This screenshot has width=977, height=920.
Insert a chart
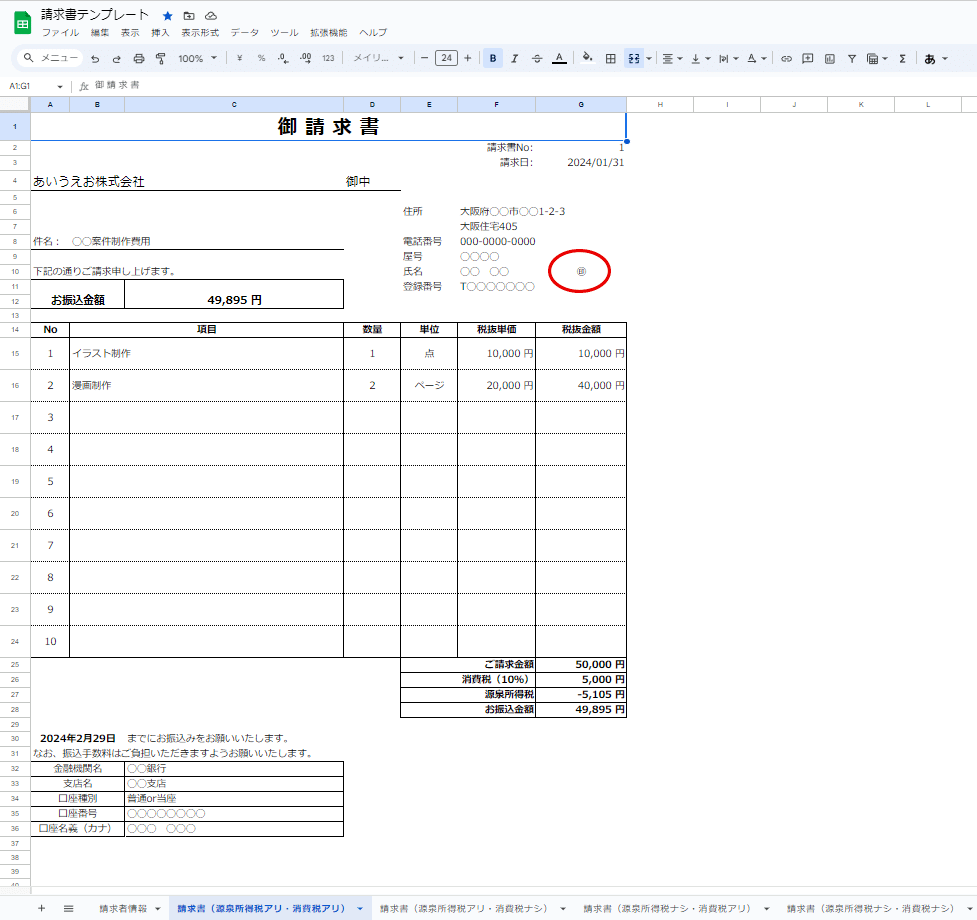(x=828, y=59)
